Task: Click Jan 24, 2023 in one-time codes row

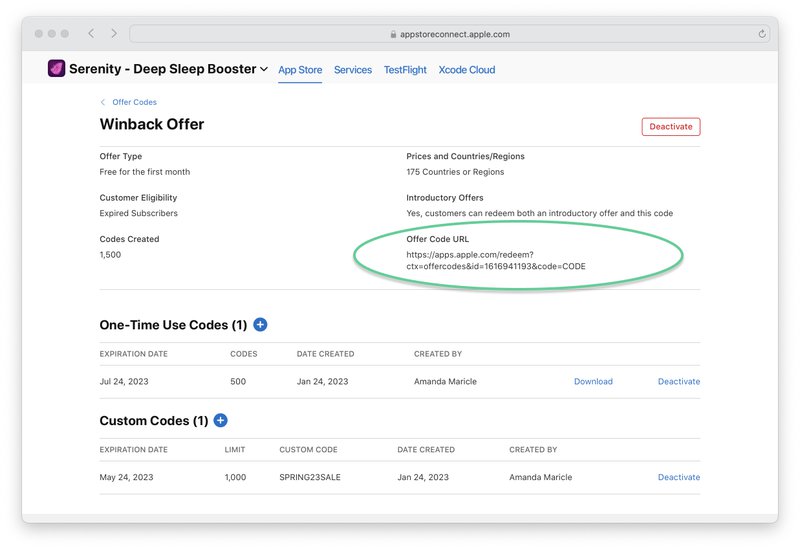Action: pos(322,381)
